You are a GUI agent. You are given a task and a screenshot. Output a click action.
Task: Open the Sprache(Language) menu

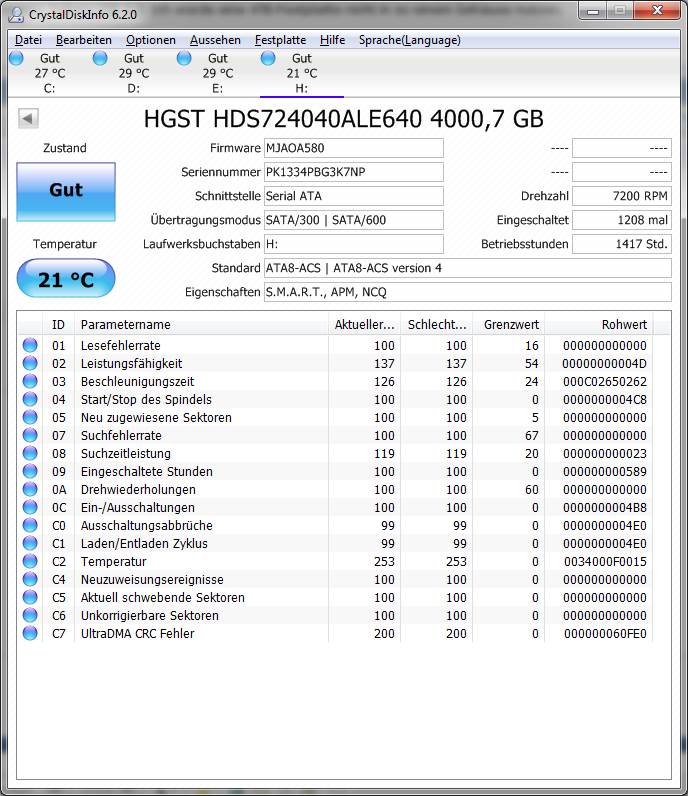[x=410, y=40]
